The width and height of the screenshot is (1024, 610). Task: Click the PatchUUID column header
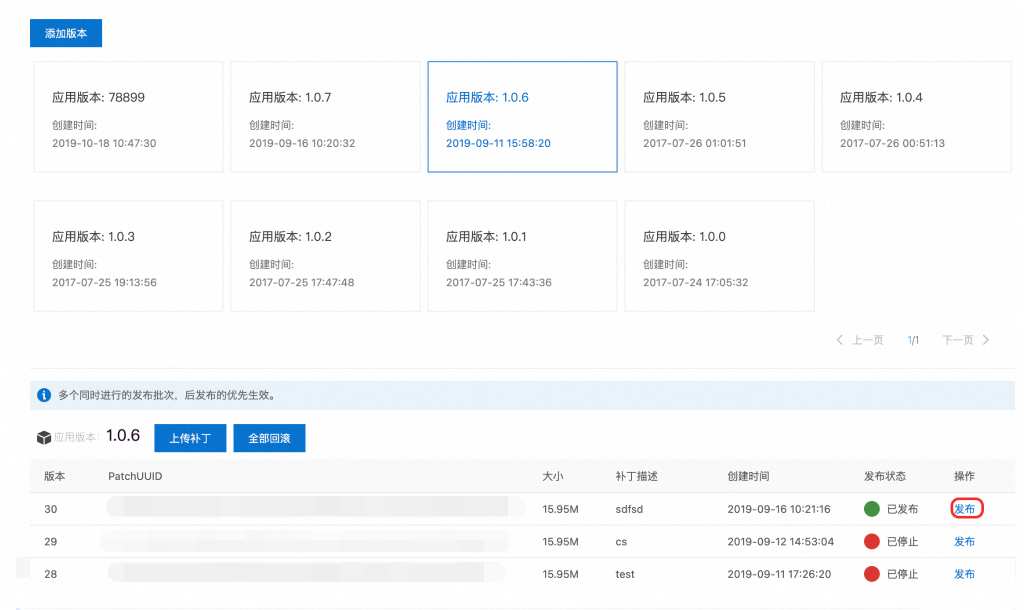(135, 476)
